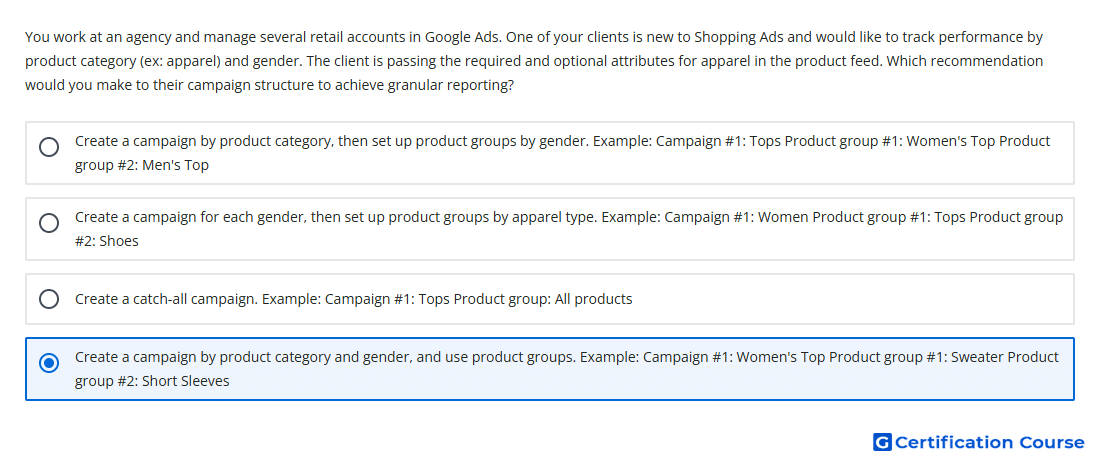
Task: Click the blue G logo icon
Action: (x=882, y=442)
